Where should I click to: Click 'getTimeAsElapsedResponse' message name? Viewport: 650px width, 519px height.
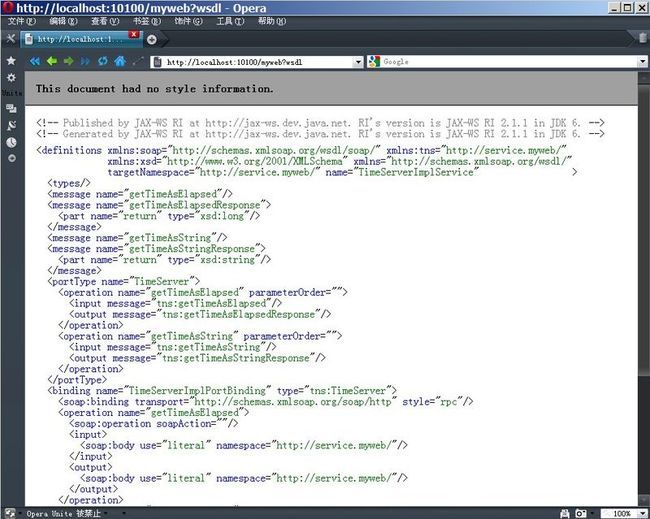coord(195,205)
